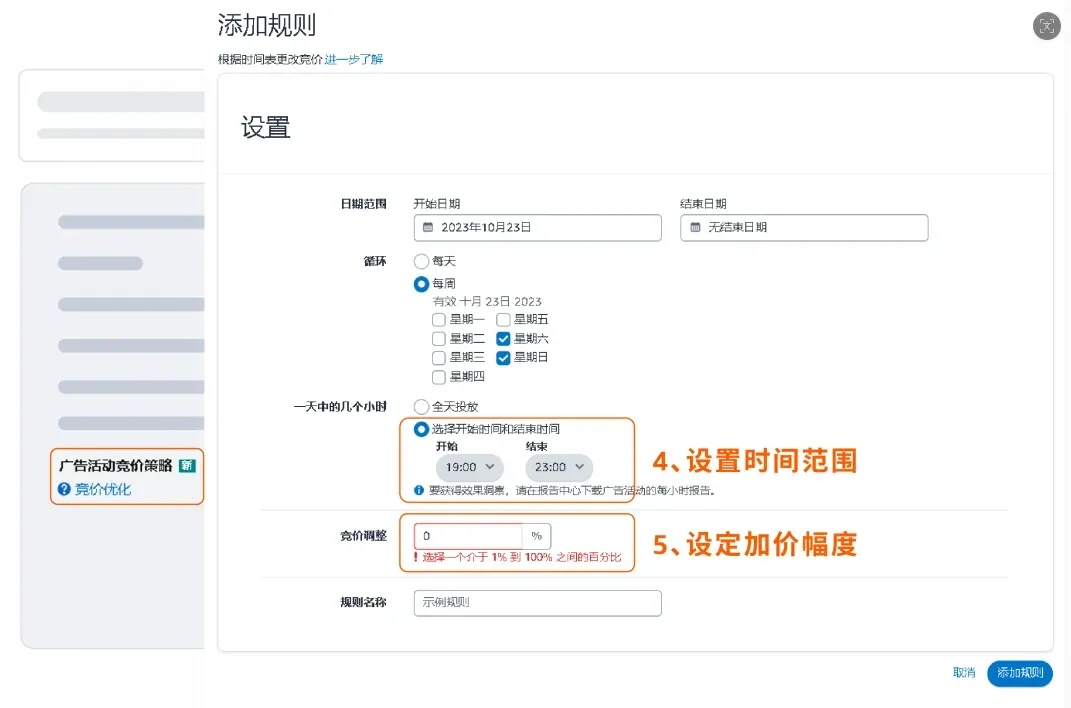Image resolution: width=1071 pixels, height=708 pixels.
Task: Open the 无结束日期 end date picker
Action: point(804,227)
